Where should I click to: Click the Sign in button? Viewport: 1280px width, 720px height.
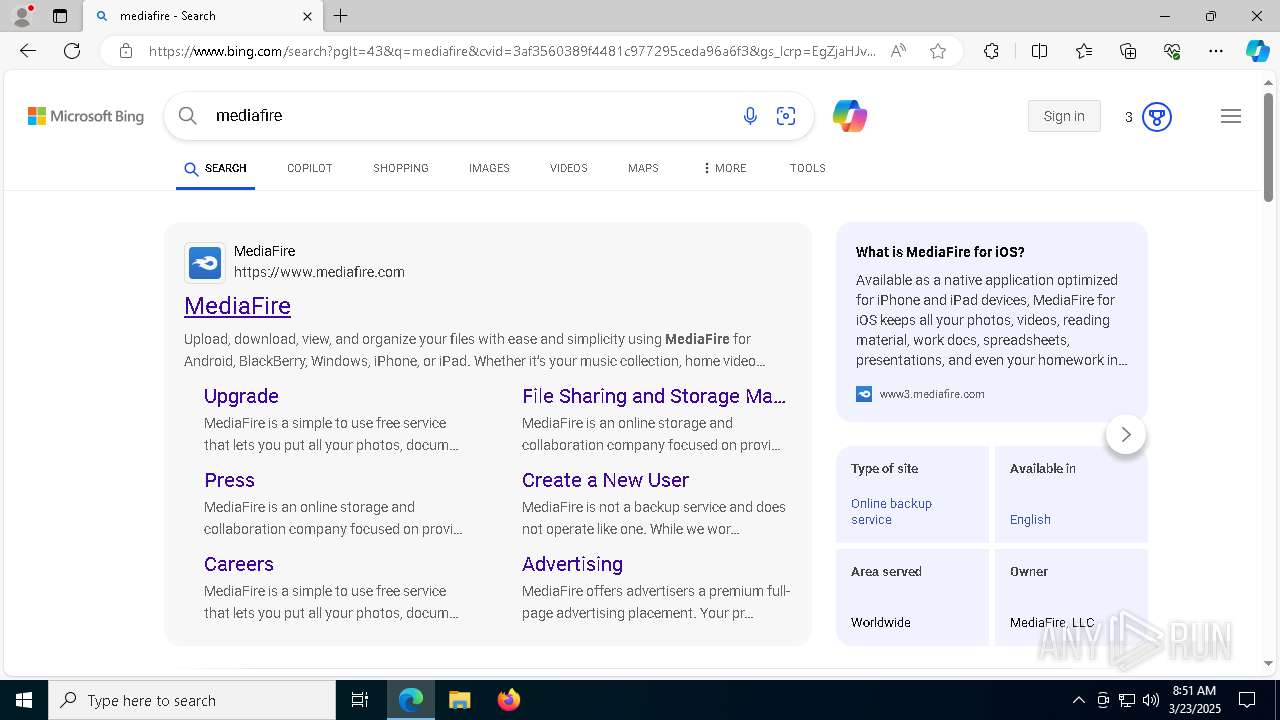(x=1064, y=116)
